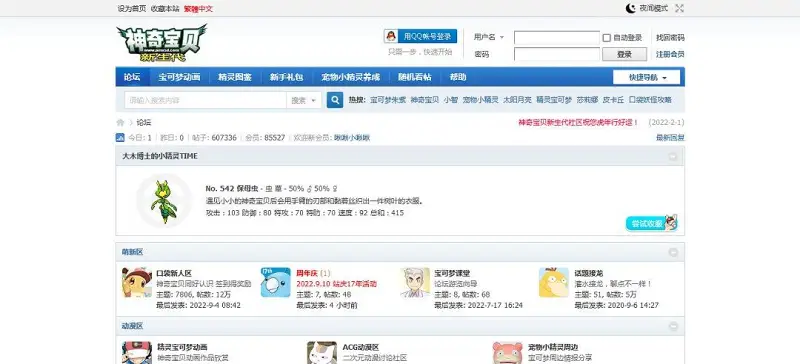Focus the search content input field
This screenshot has width=800, height=364.
pos(205,101)
